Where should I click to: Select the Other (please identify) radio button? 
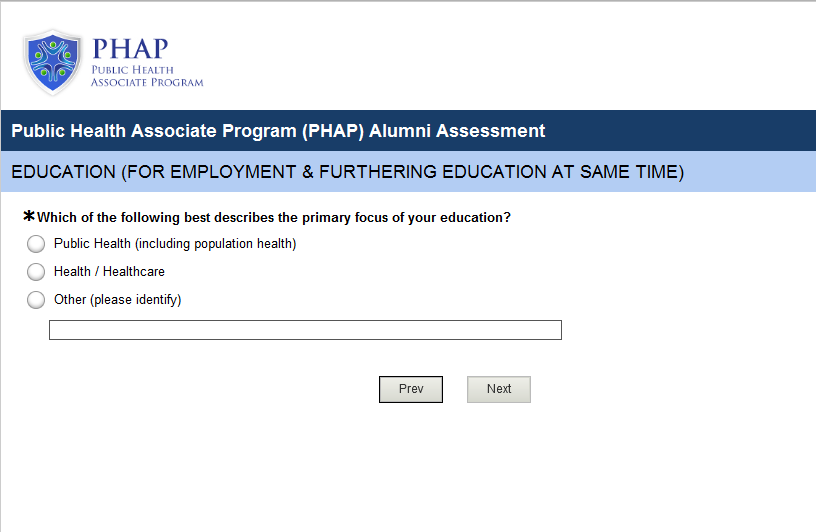(x=36, y=300)
